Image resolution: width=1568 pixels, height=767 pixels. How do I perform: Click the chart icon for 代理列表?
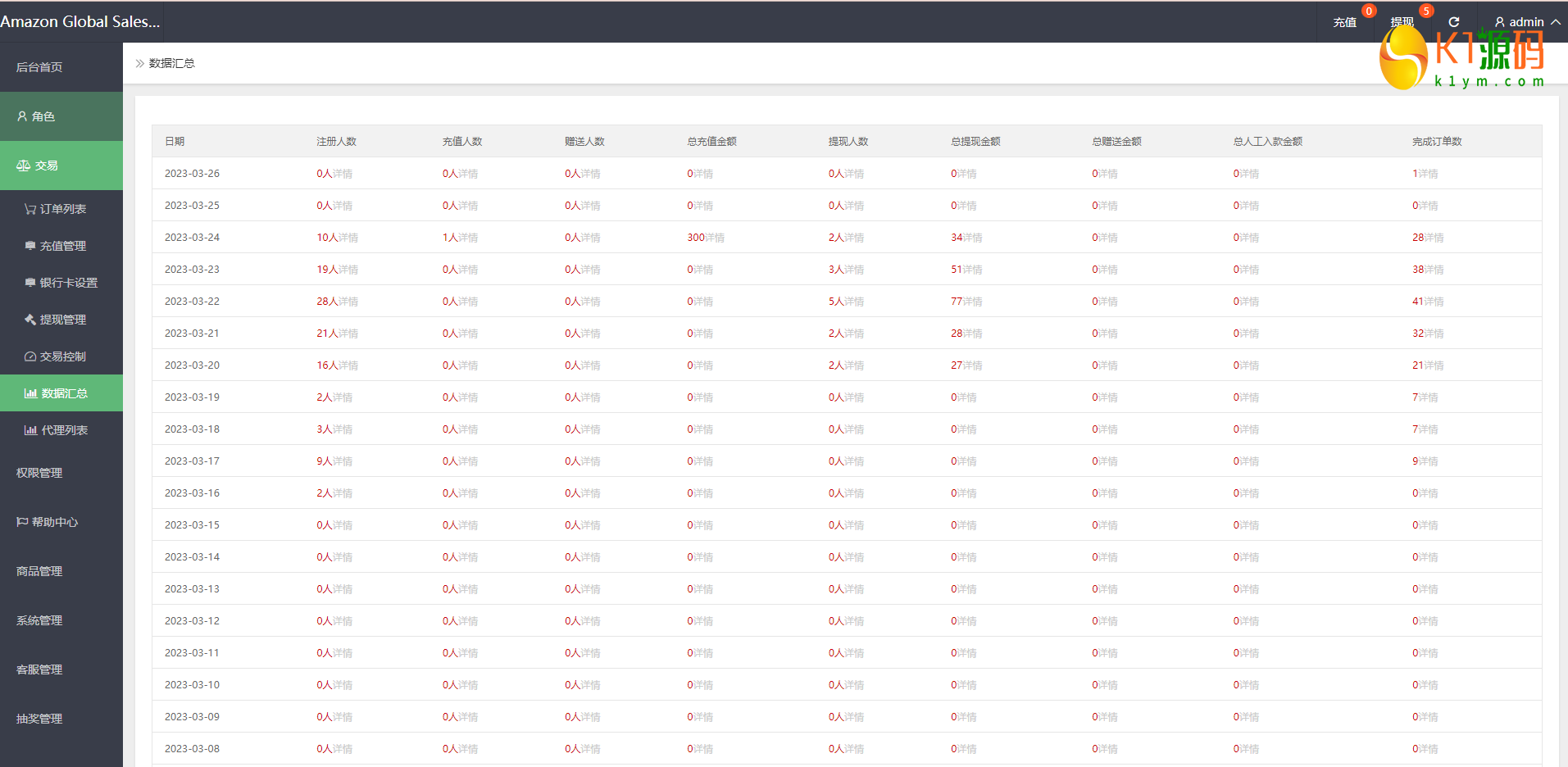(30, 430)
